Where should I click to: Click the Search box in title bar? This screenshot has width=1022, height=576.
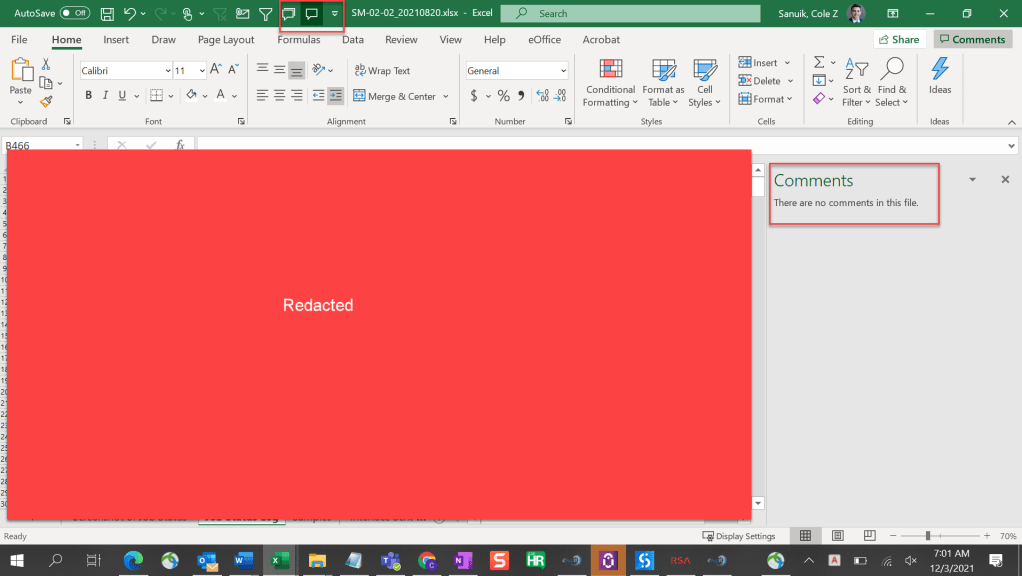pos(630,14)
